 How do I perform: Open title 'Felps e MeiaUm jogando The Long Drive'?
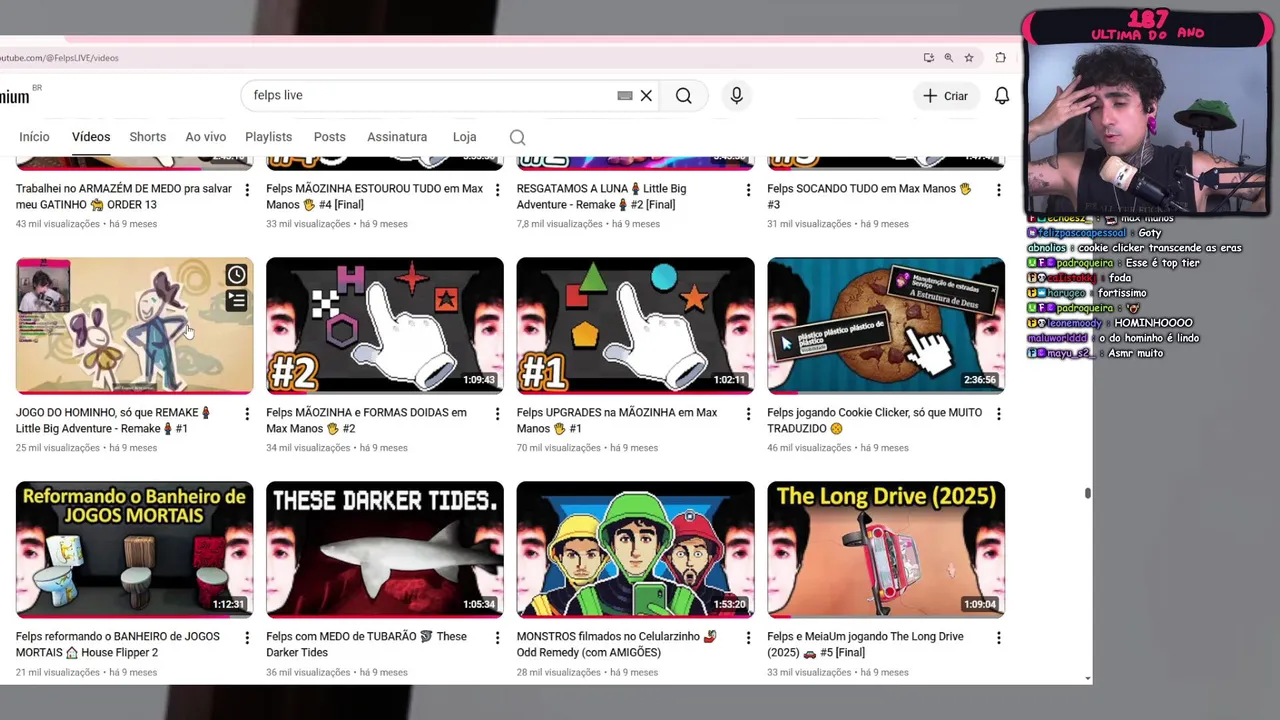(865, 645)
